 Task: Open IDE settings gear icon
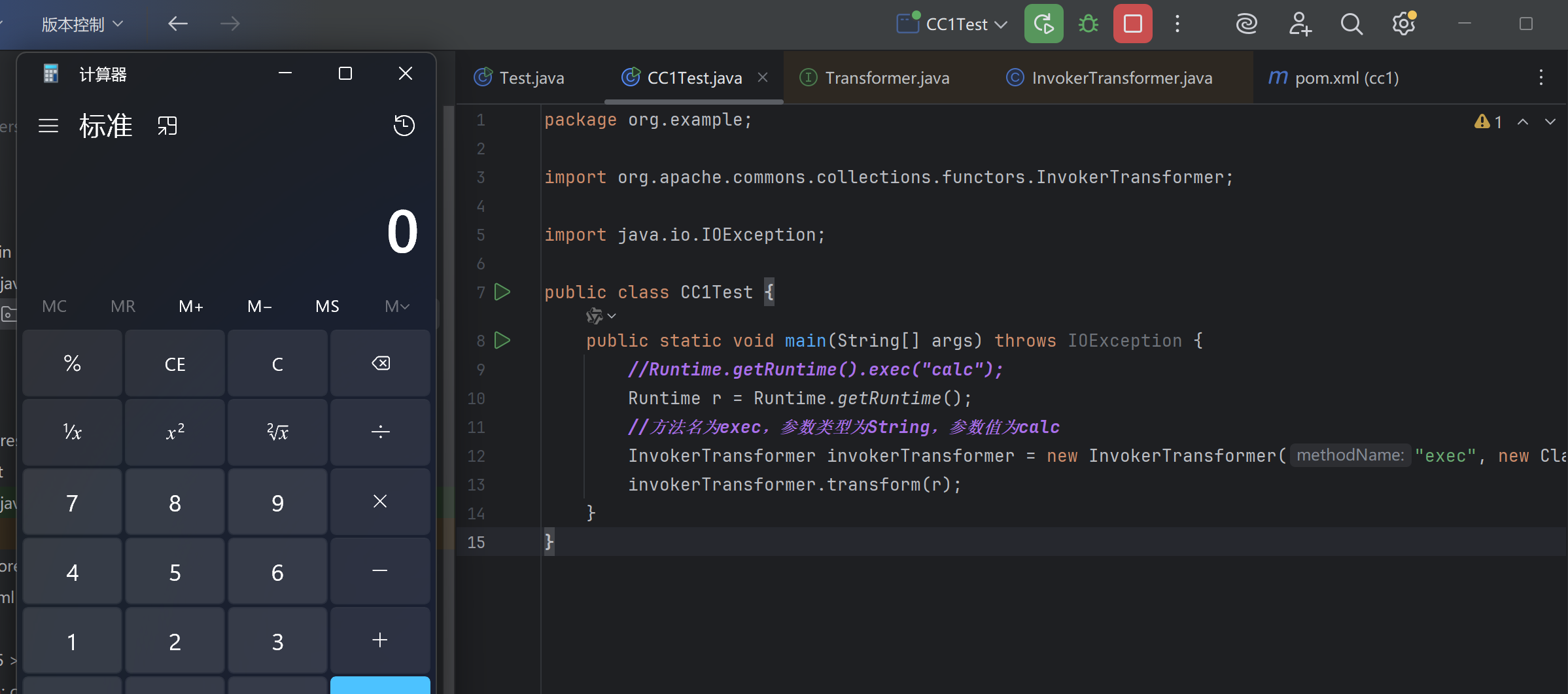click(x=1403, y=24)
